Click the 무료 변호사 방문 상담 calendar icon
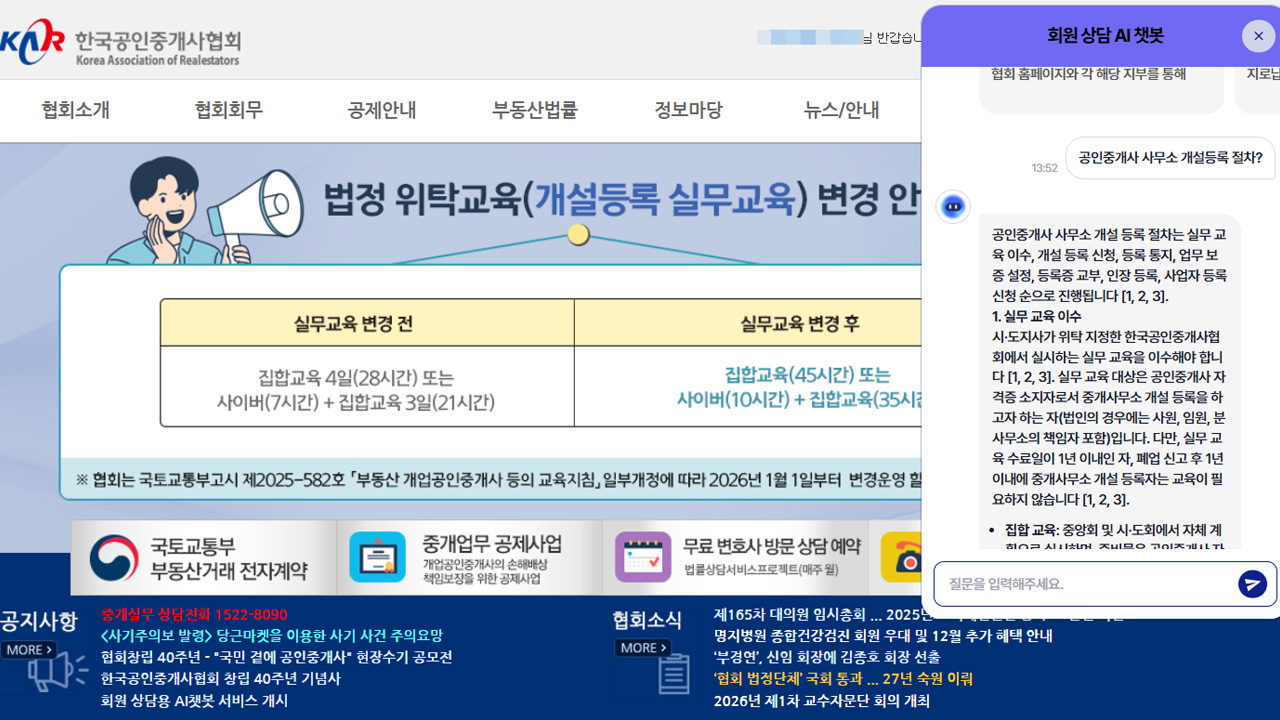The image size is (1280, 720). pos(642,557)
